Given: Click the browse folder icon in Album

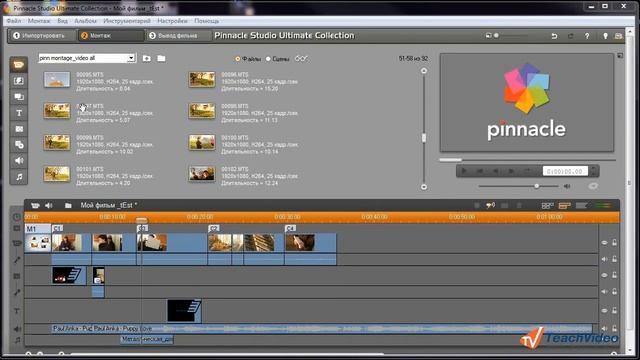Looking at the screenshot, I should tap(161, 58).
